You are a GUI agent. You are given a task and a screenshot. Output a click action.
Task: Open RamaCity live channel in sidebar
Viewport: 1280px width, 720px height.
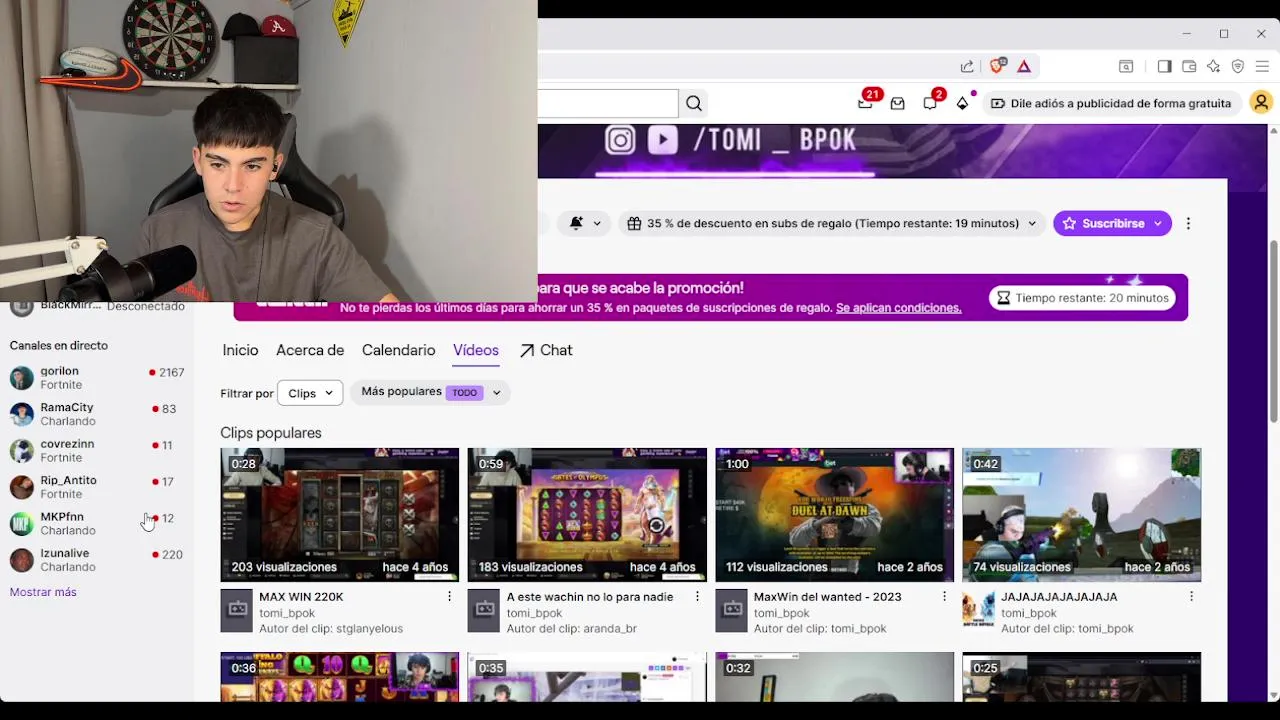pos(97,414)
